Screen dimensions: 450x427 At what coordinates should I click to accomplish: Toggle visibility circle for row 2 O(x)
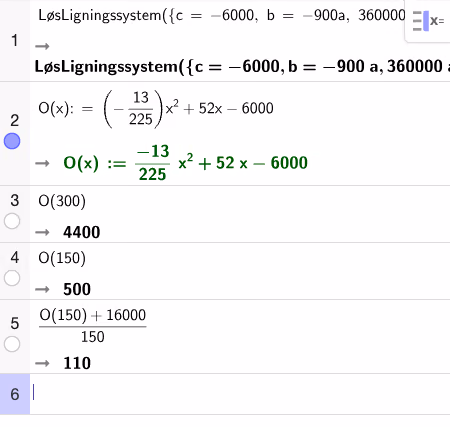point(12,141)
